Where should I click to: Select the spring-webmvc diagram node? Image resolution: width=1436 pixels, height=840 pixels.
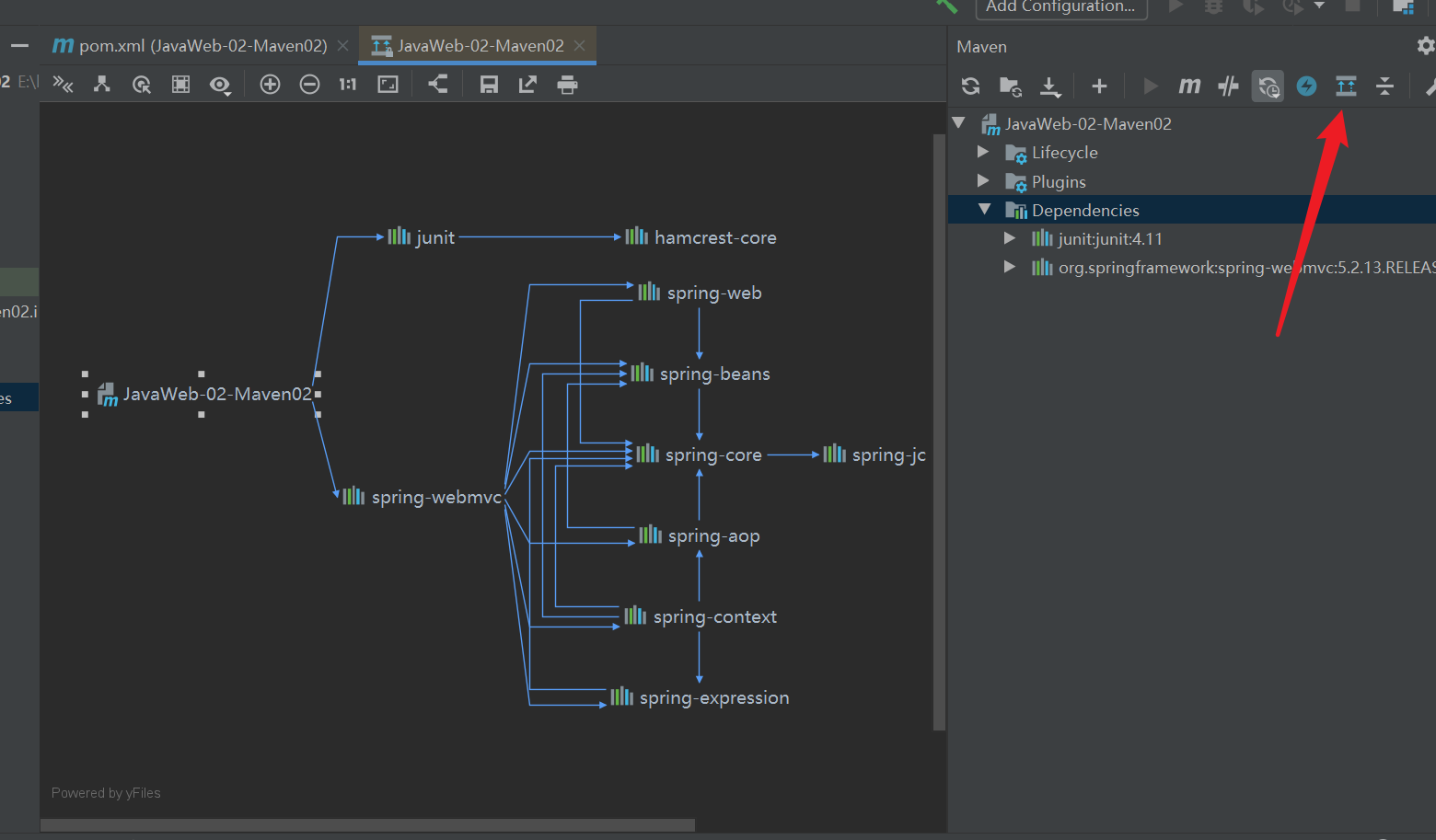pyautogui.click(x=423, y=497)
